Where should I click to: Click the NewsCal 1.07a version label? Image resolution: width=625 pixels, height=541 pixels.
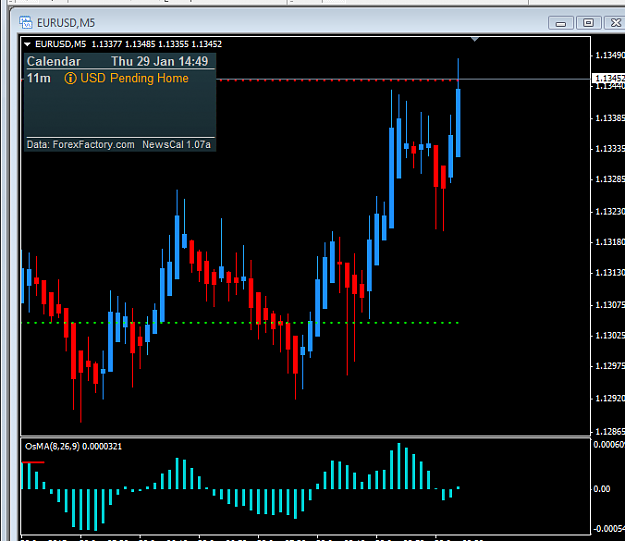(x=177, y=144)
